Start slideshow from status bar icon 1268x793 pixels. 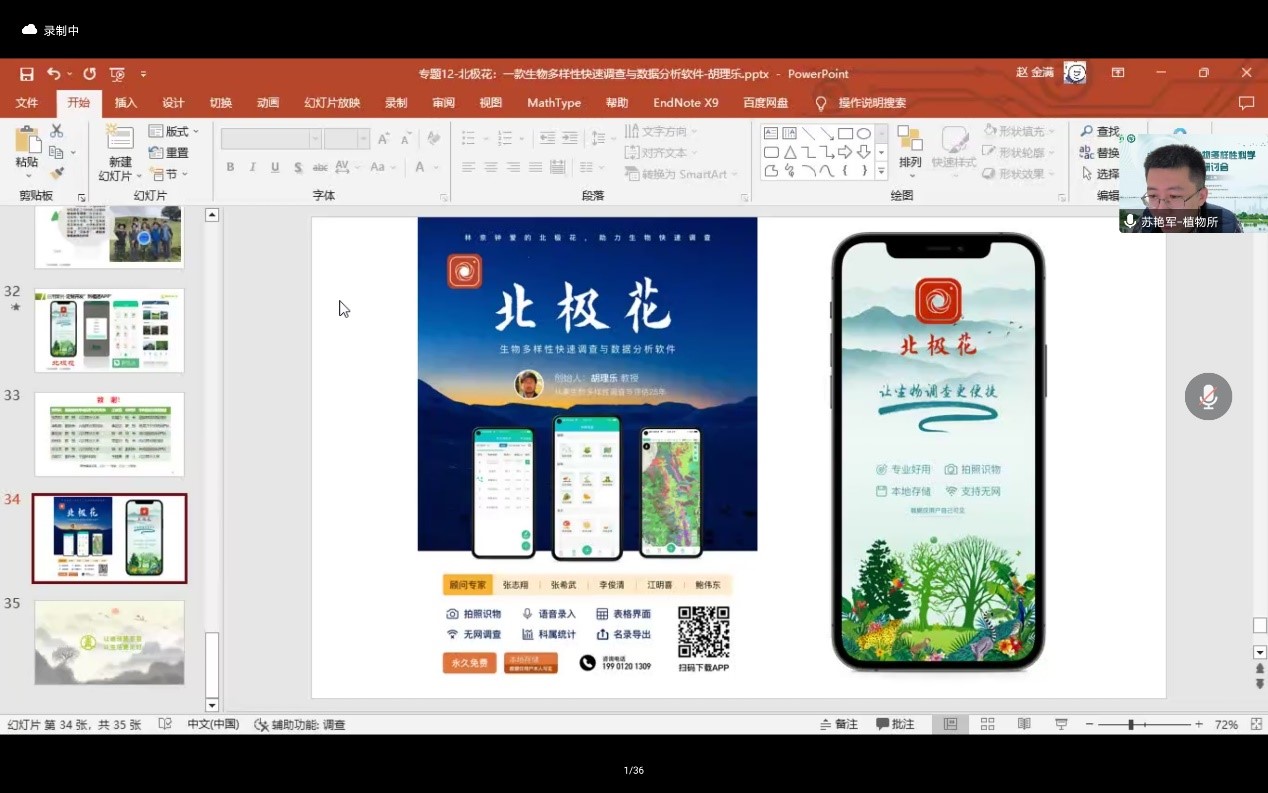pos(1061,724)
